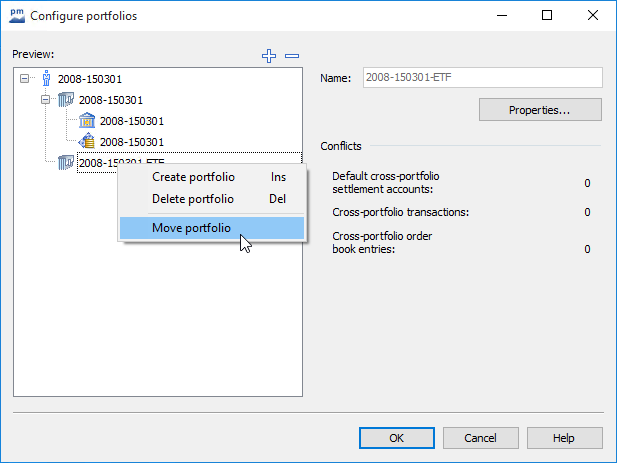617x463 pixels.
Task: Click first portfolio folder icon under root
Action: [66, 100]
